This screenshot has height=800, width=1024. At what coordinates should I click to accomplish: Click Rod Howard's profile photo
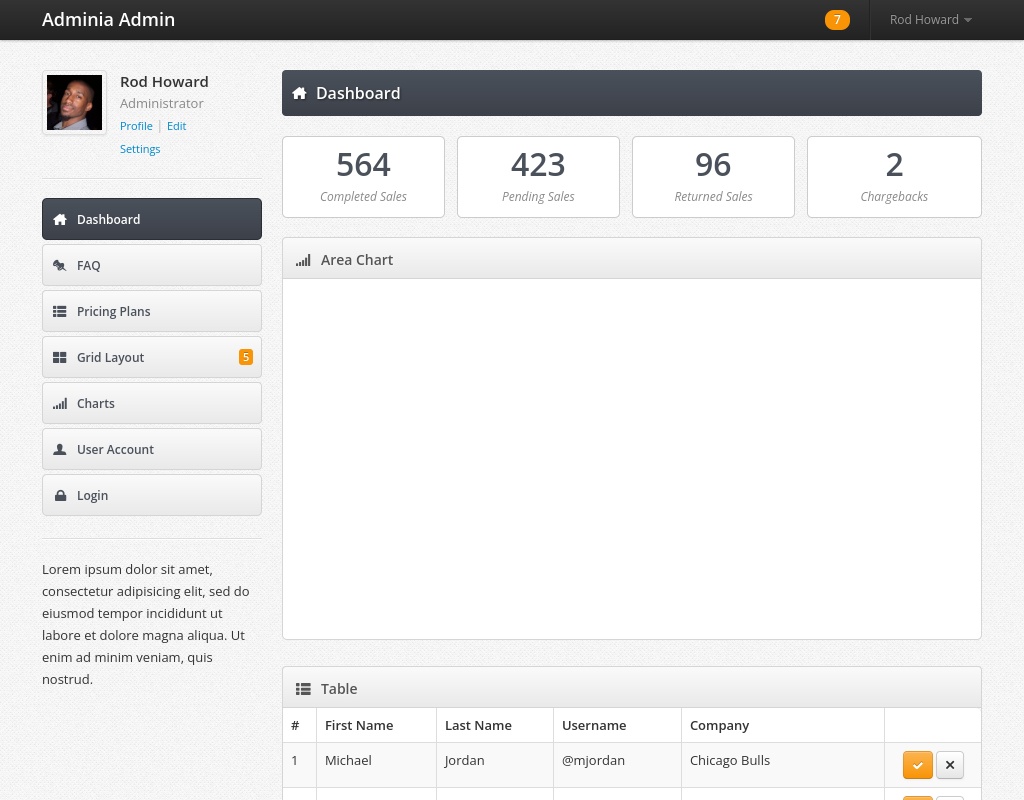[x=74, y=103]
